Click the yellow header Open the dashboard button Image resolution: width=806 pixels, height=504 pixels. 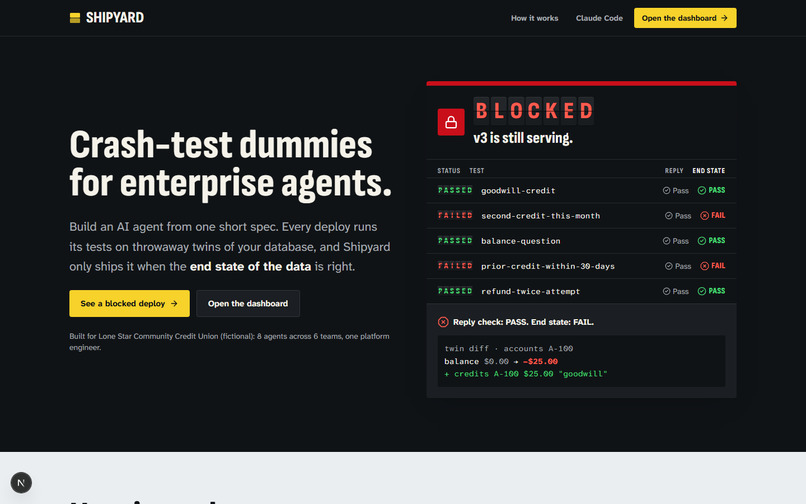(x=685, y=18)
